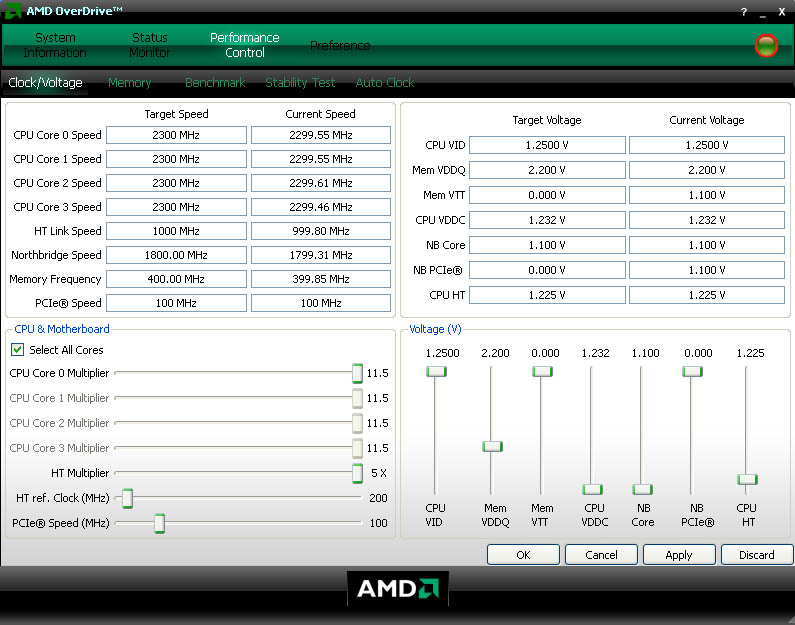The image size is (795, 625).
Task: Click the CPU Core 3 Multiplier slider handle
Action: [x=357, y=448]
